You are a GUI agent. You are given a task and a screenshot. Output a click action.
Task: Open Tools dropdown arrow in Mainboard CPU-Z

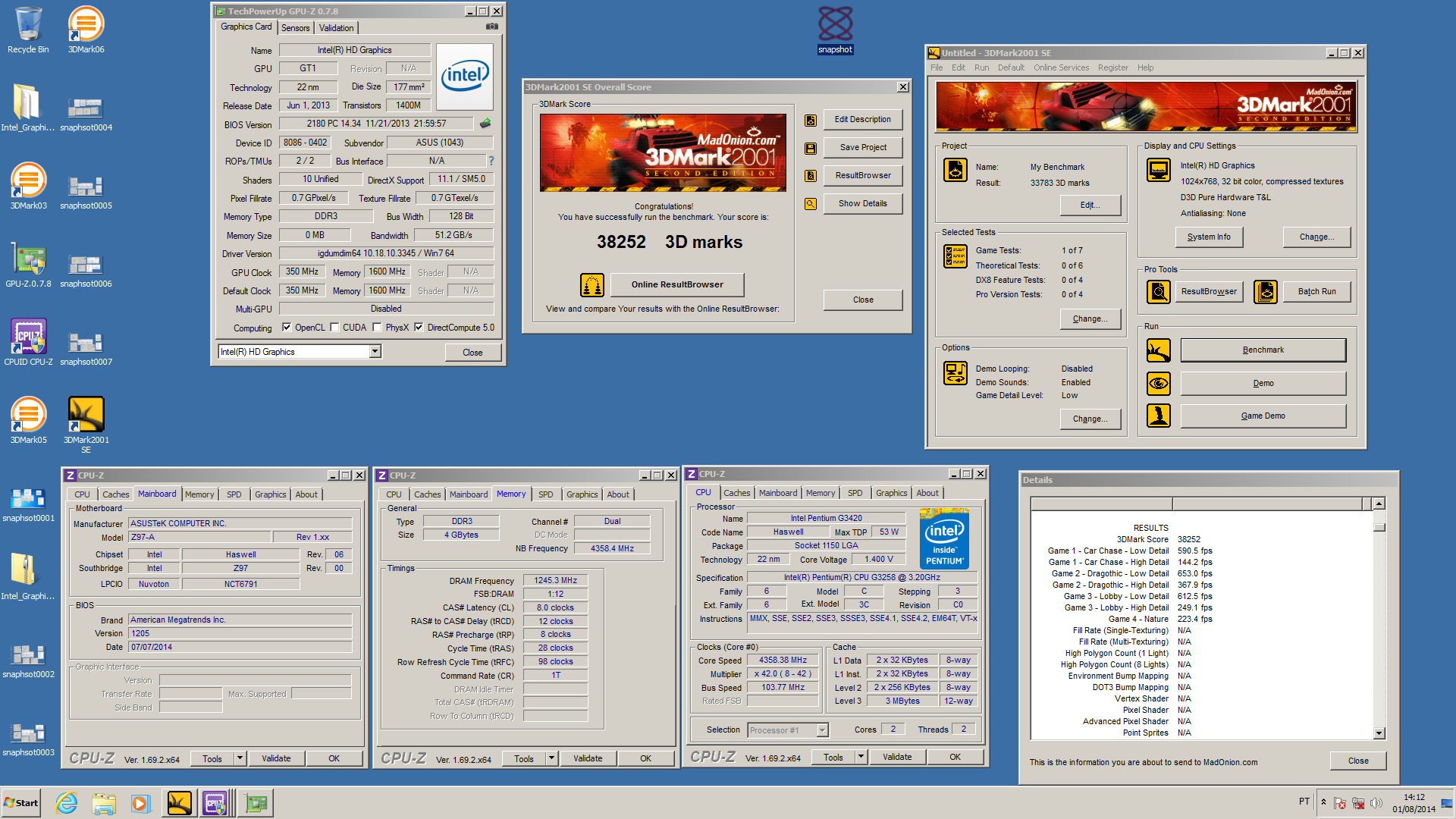tap(240, 758)
